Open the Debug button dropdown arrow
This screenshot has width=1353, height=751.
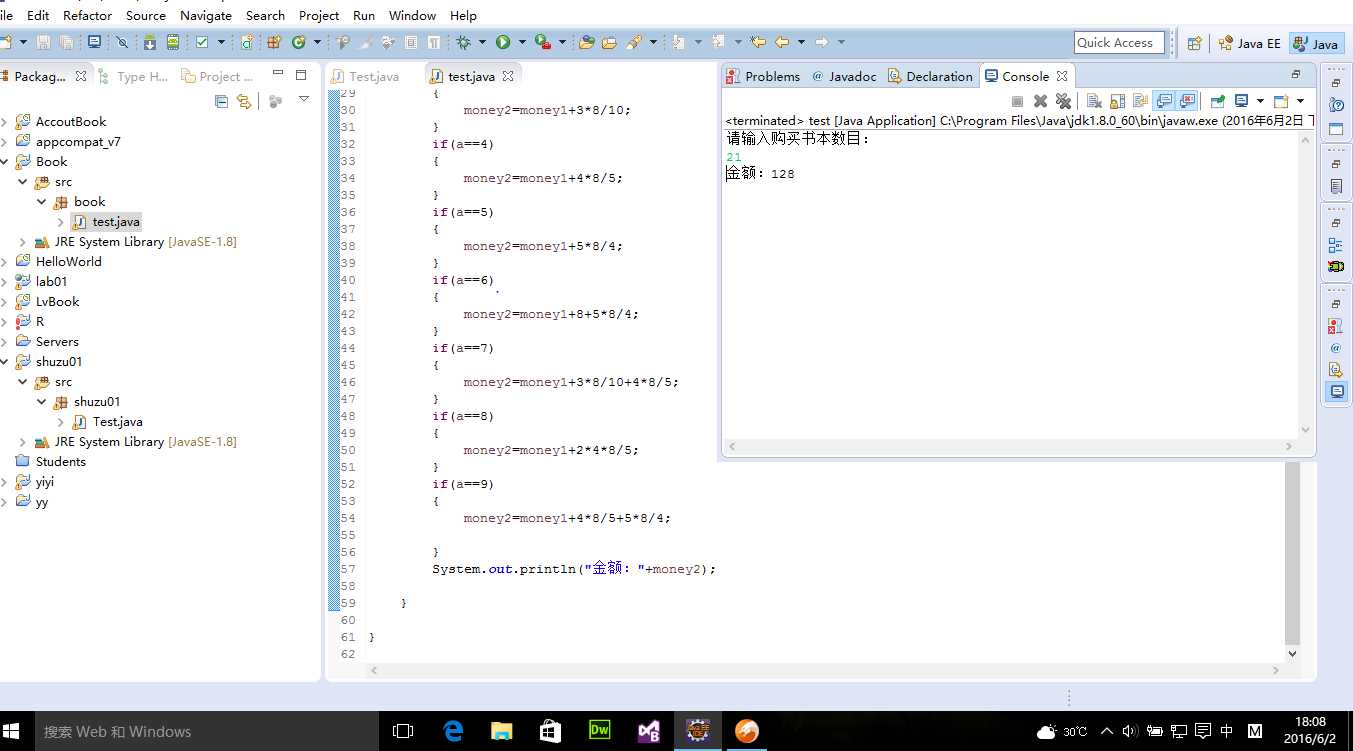[481, 42]
